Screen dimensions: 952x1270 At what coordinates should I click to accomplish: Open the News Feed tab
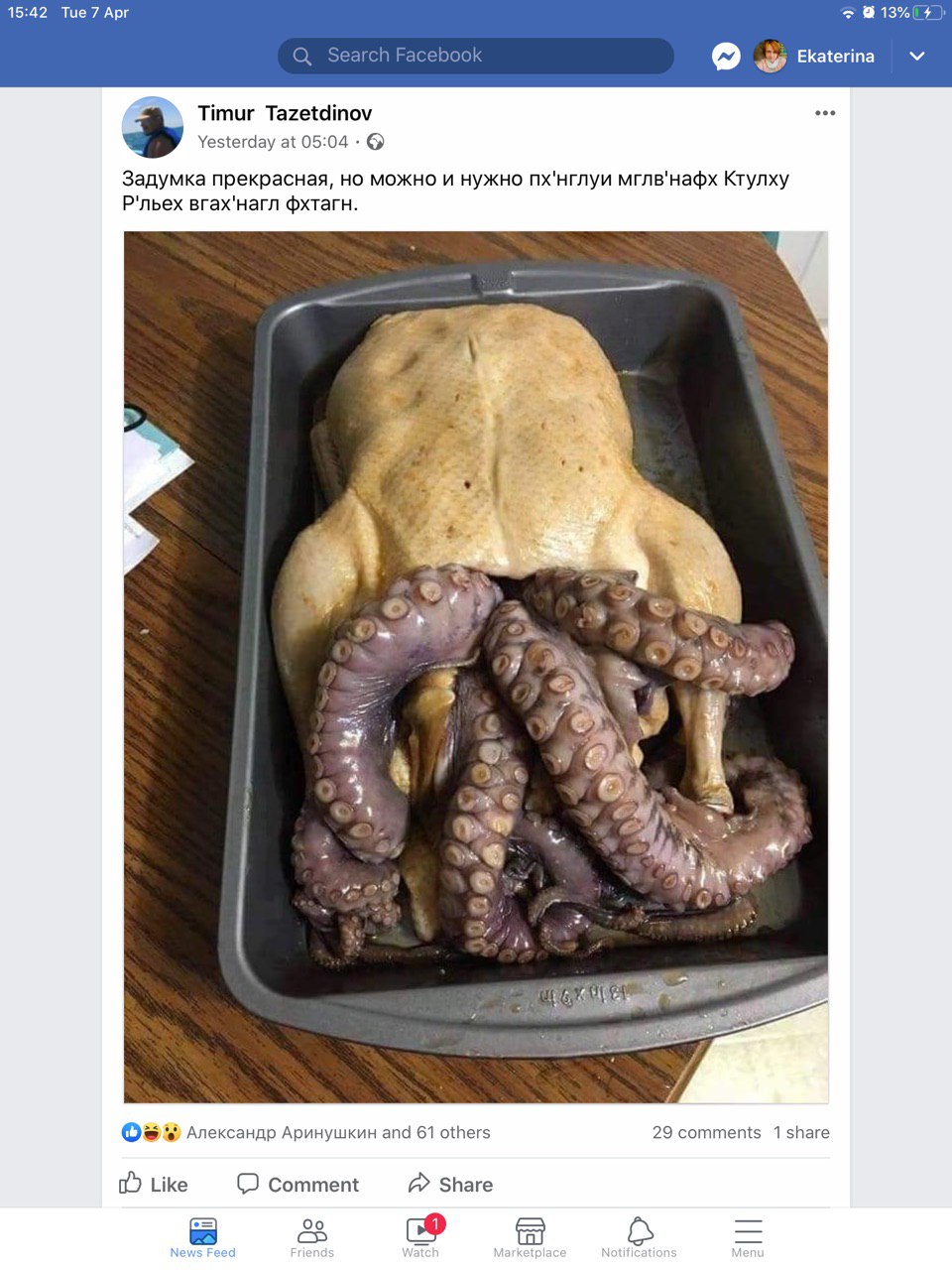(x=202, y=1238)
